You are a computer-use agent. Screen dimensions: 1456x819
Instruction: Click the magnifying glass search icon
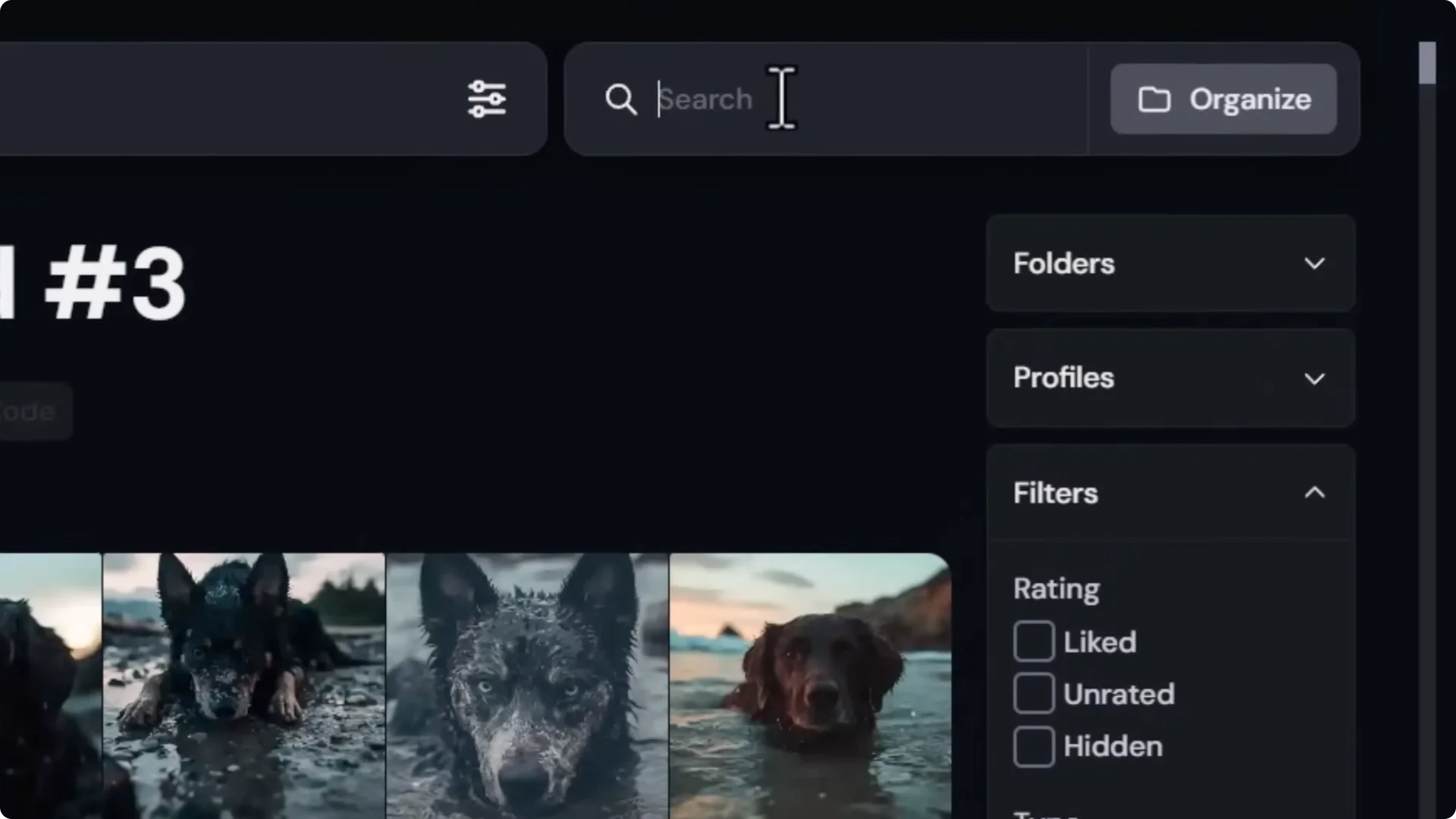[x=620, y=99]
